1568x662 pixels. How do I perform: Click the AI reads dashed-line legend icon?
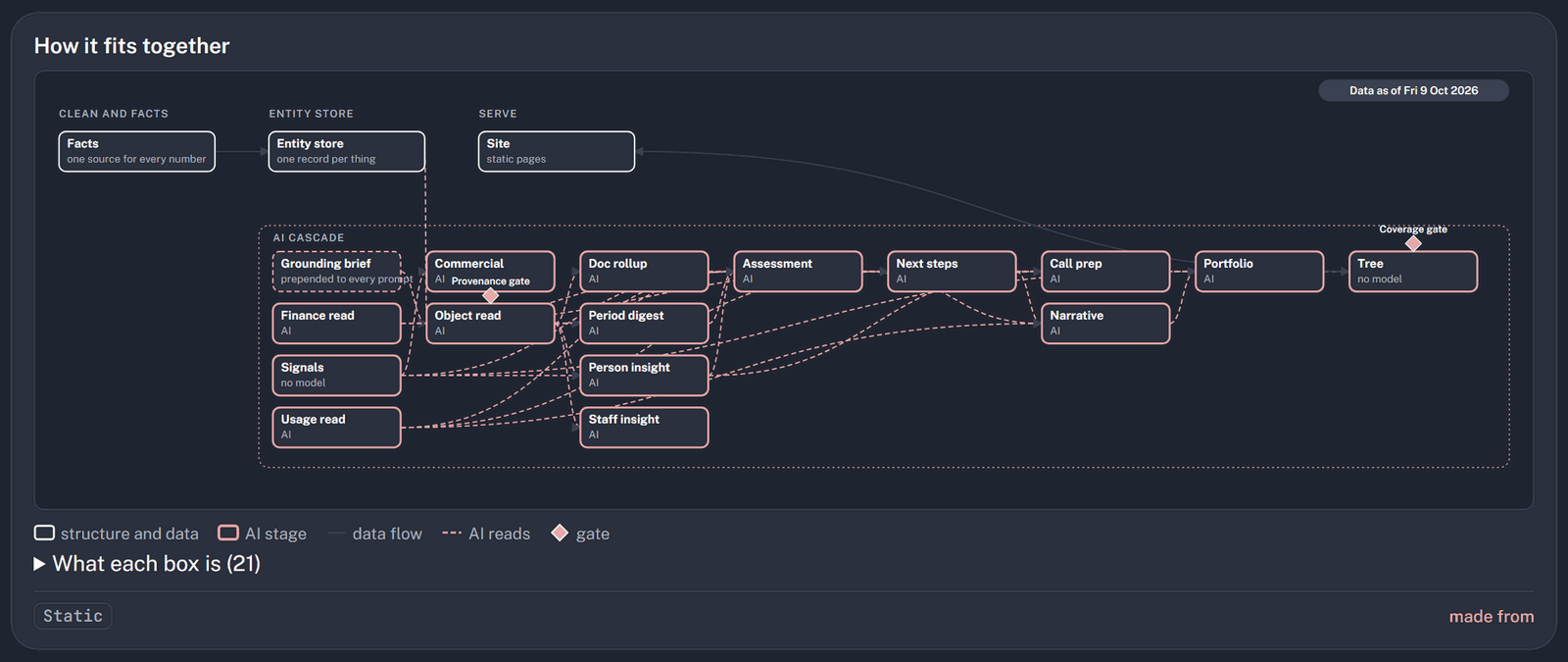[x=452, y=533]
